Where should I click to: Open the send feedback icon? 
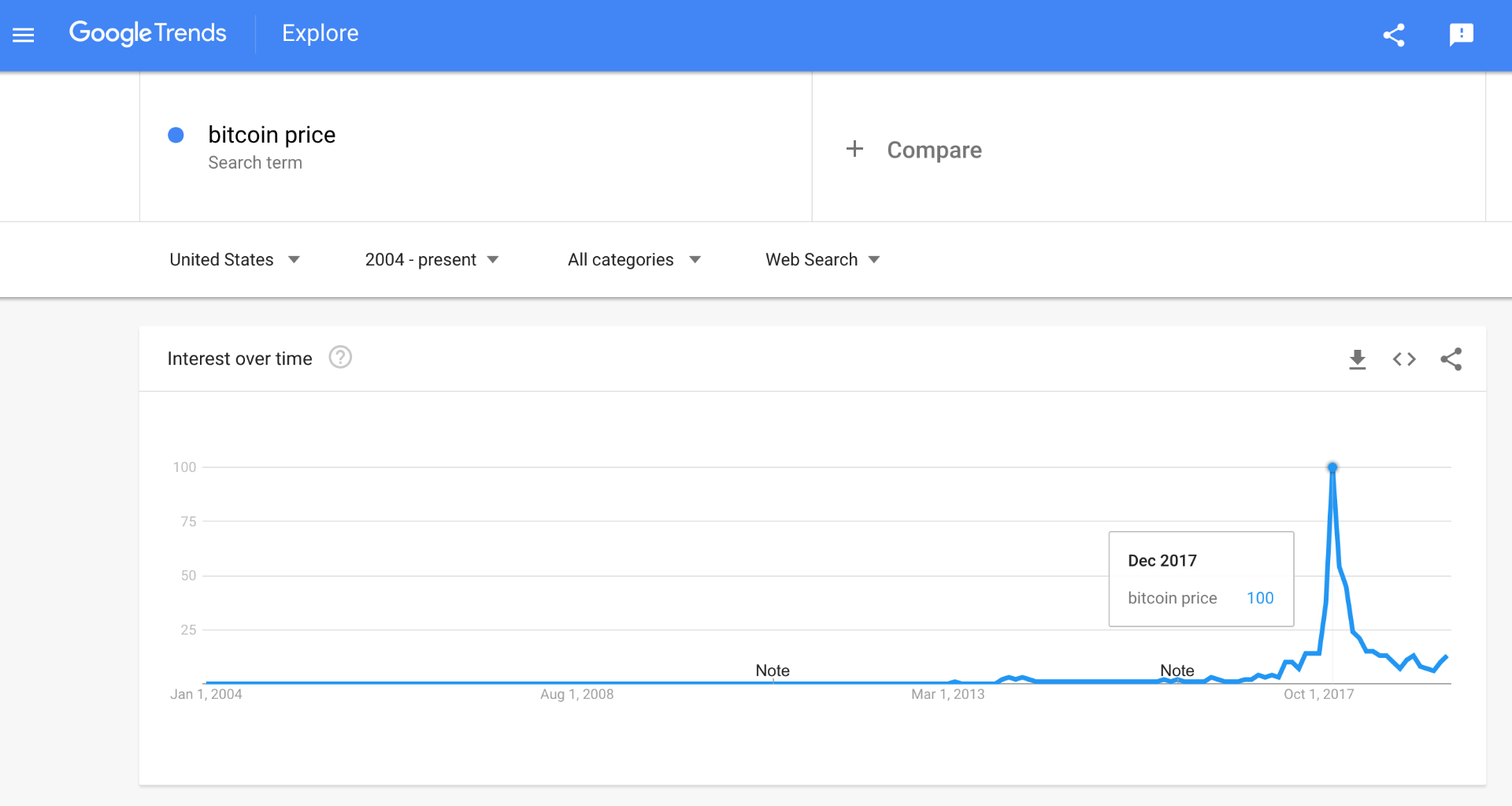tap(1462, 35)
